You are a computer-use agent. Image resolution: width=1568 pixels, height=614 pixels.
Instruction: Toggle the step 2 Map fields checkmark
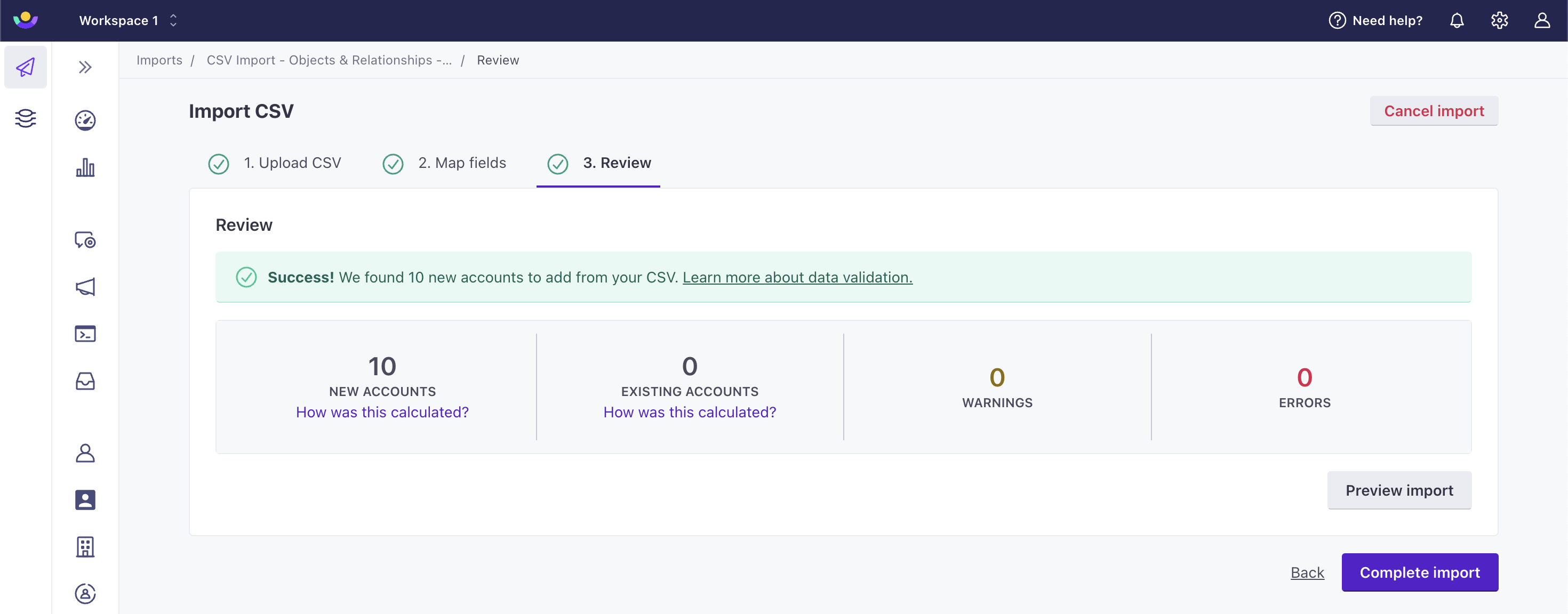click(x=394, y=161)
